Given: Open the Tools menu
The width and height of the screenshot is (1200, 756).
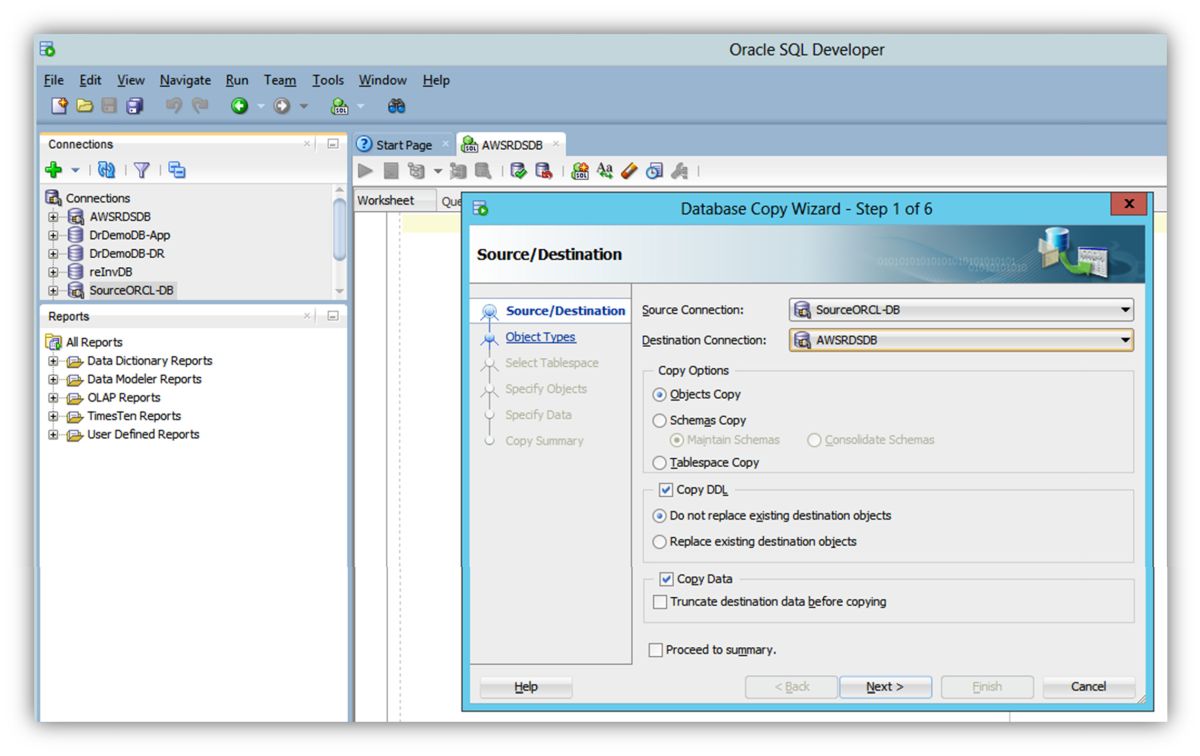Looking at the screenshot, I should pos(328,80).
